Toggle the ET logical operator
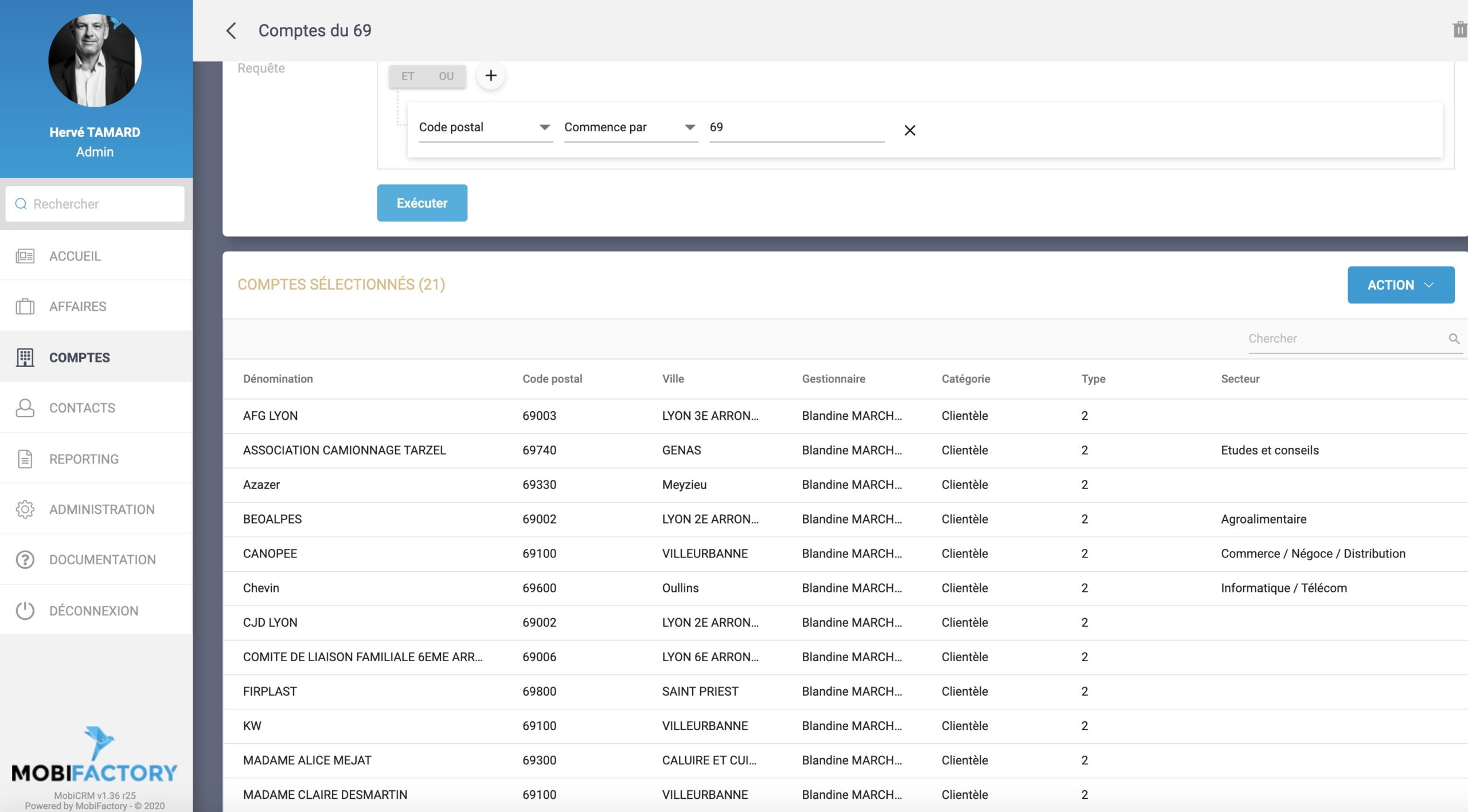 point(408,76)
